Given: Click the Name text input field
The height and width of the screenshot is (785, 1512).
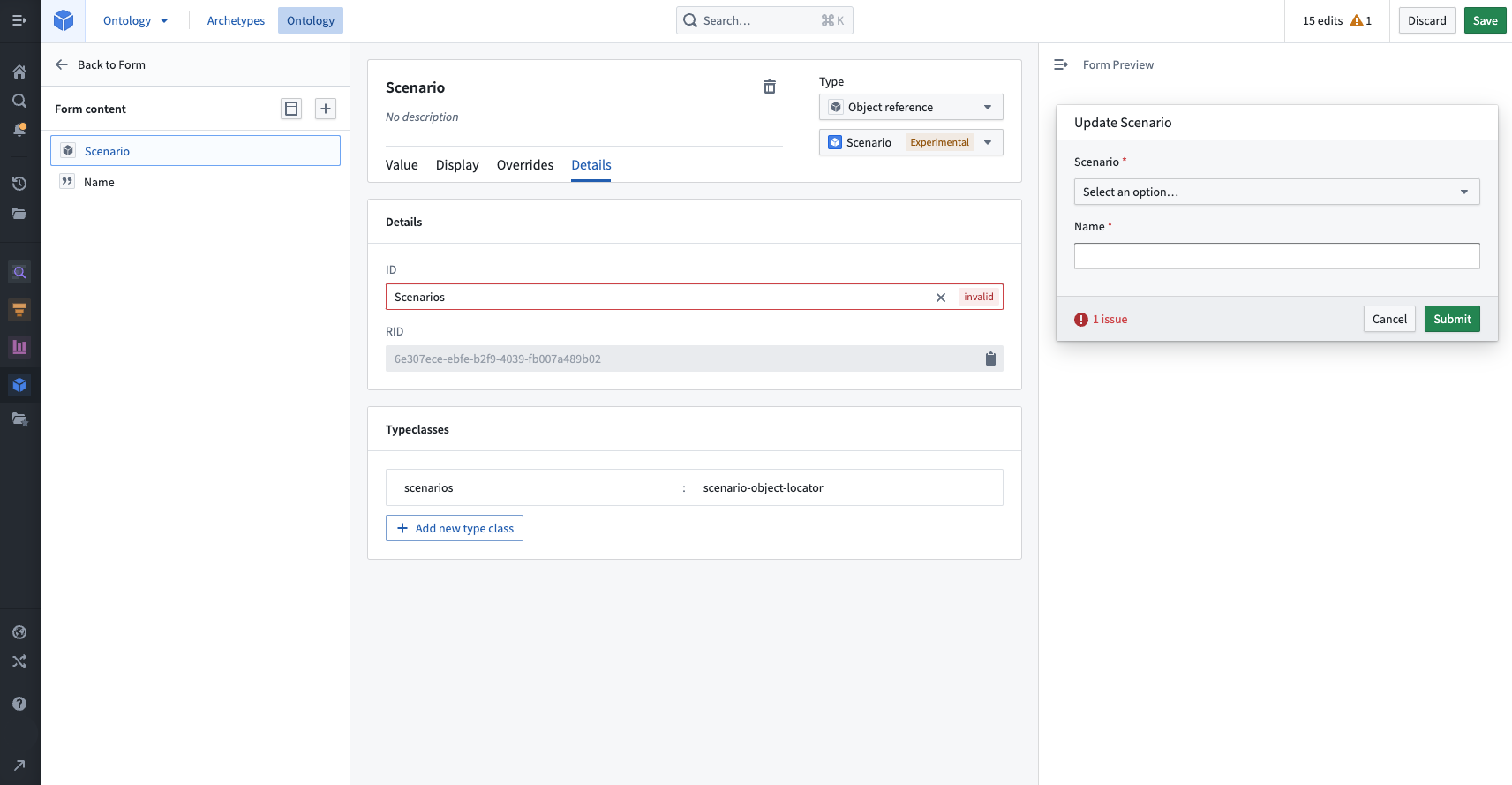Looking at the screenshot, I should (x=1276, y=256).
